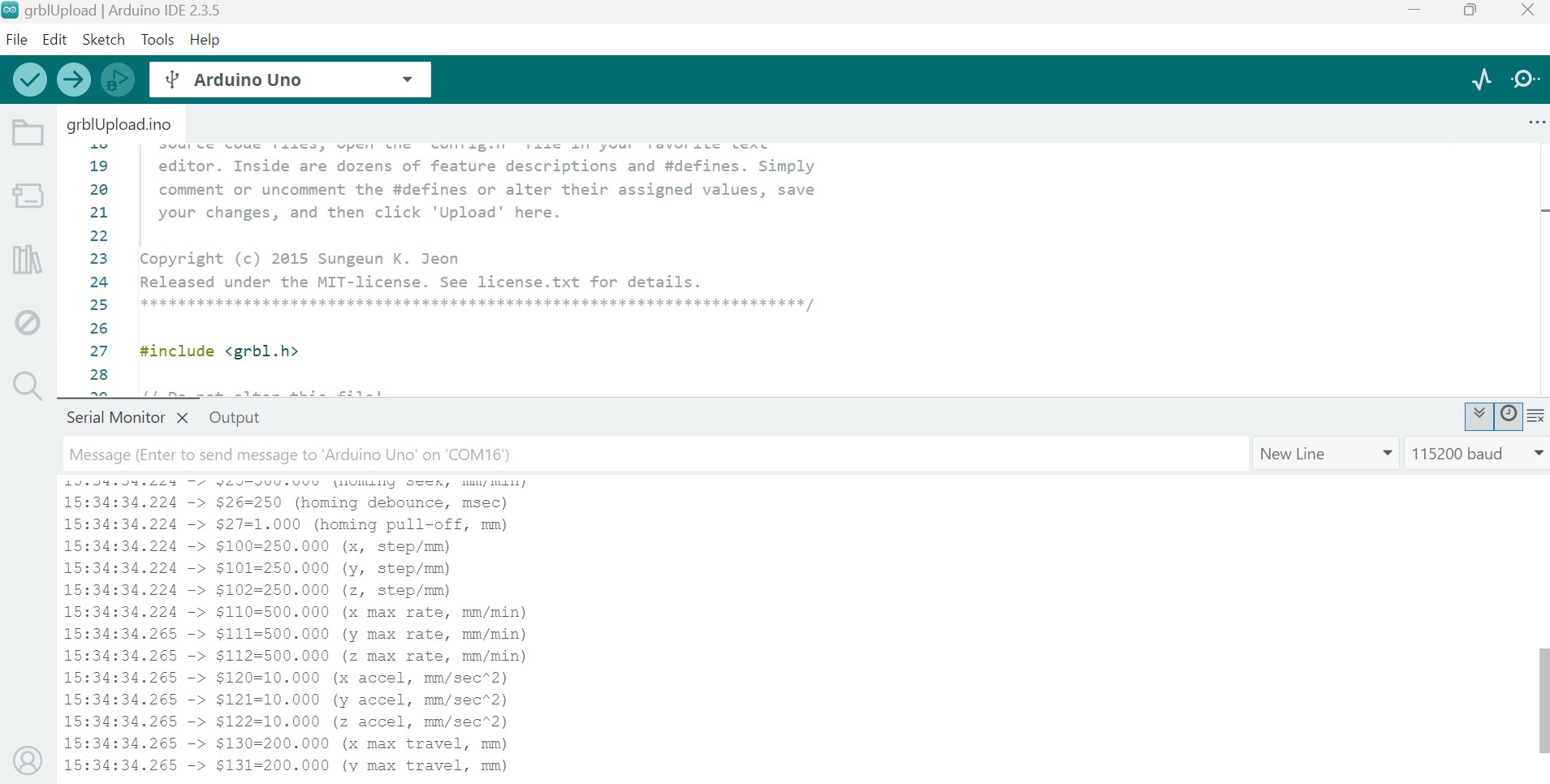Close the Serial Monitor tab
Viewport: 1550px width, 784px height.
coord(183,418)
